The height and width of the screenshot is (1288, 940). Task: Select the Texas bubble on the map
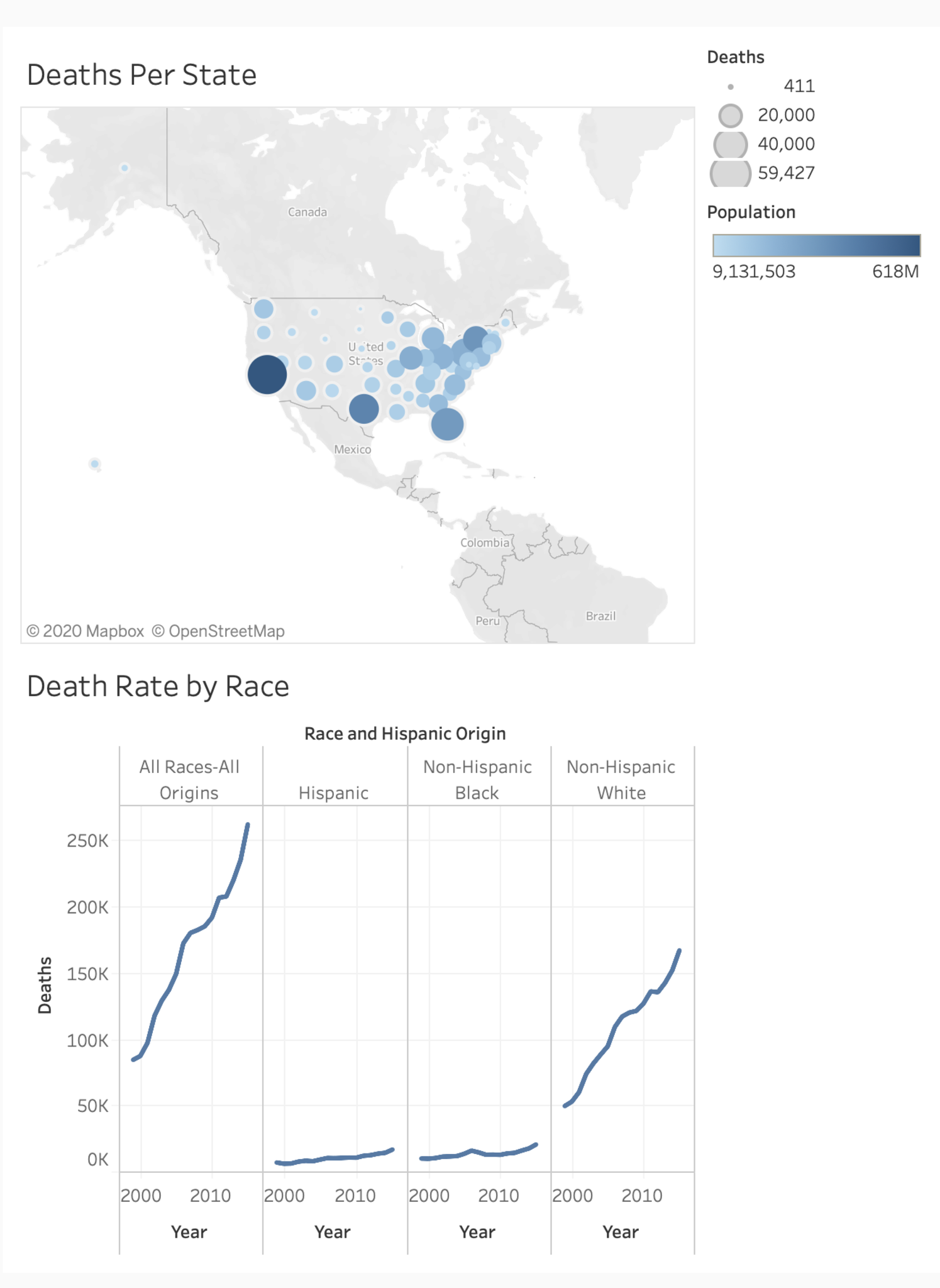pos(363,409)
